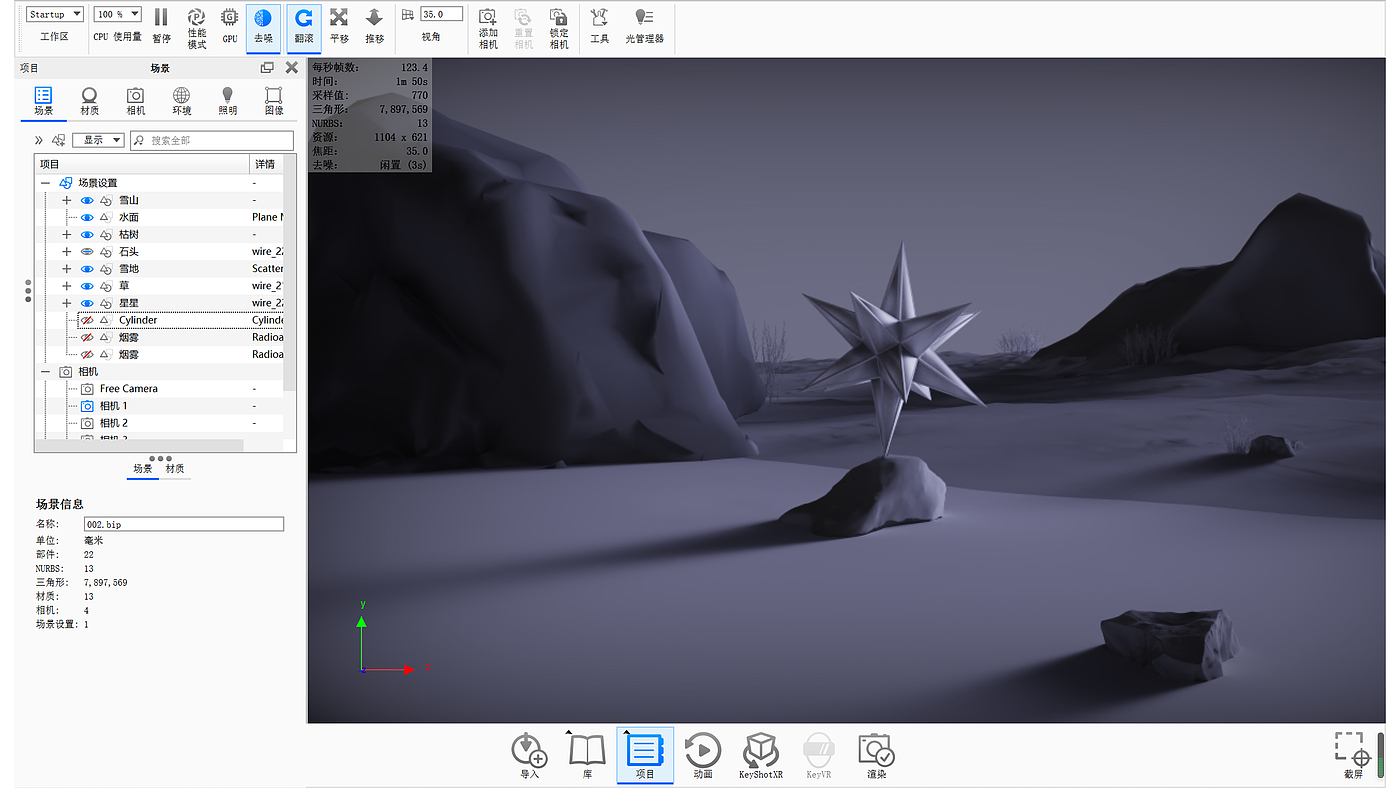Take a screenshot with 截屏 button
Image resolution: width=1400 pixels, height=788 pixels.
(1353, 755)
